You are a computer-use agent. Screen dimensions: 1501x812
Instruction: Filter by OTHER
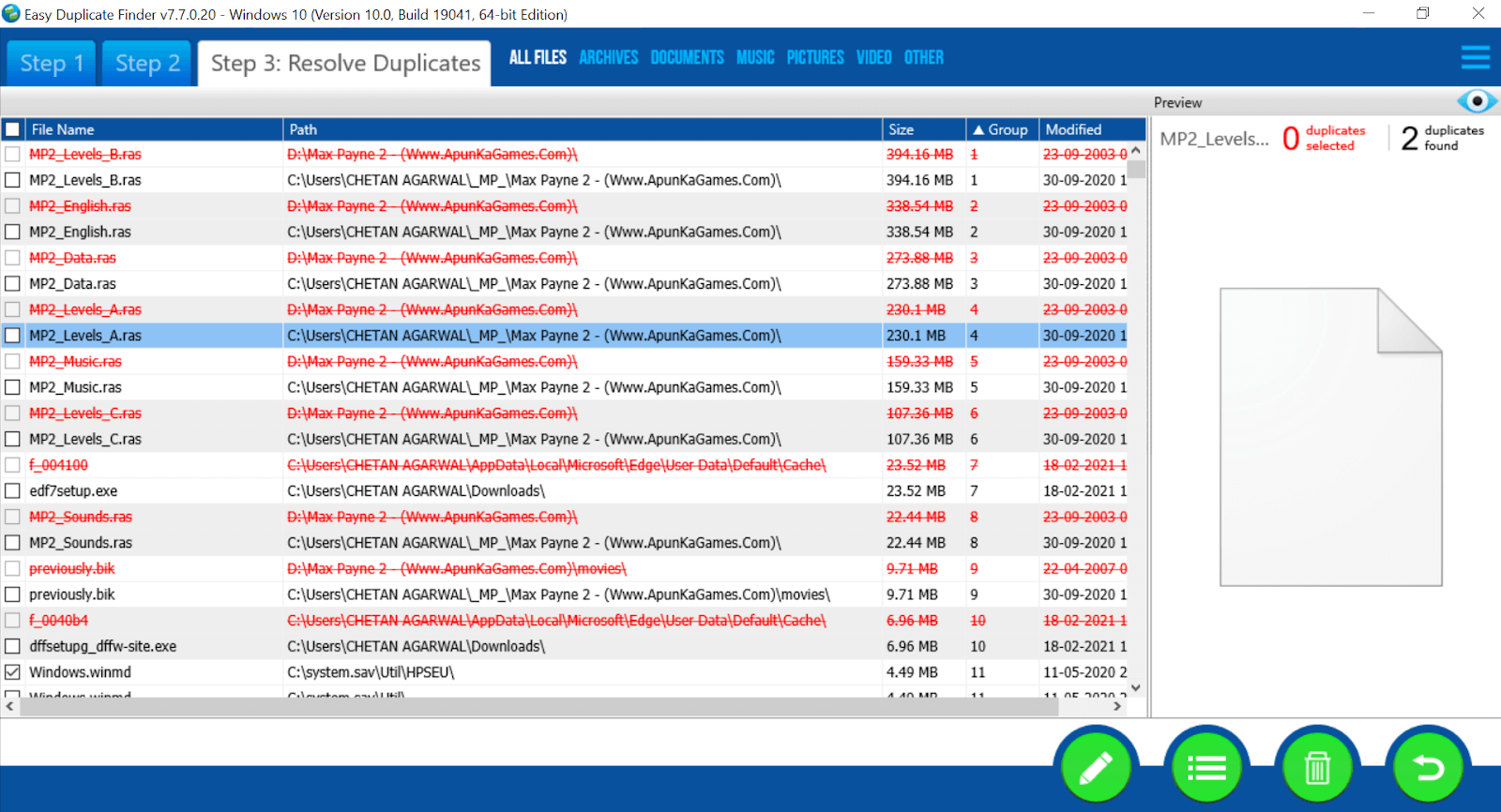click(924, 57)
